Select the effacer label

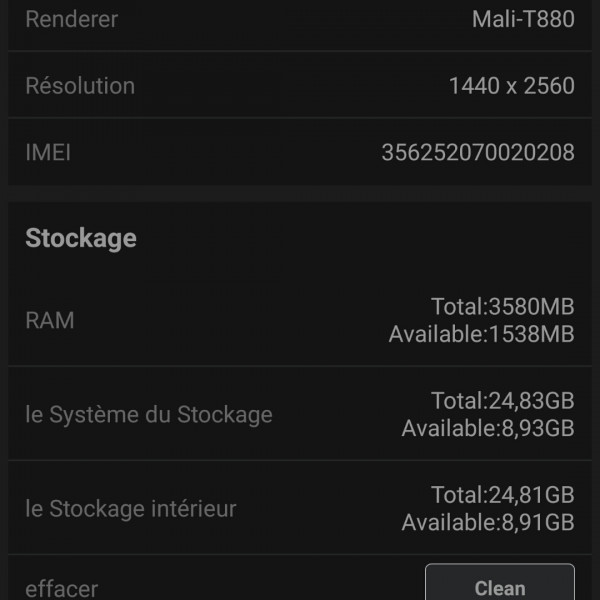(x=62, y=588)
